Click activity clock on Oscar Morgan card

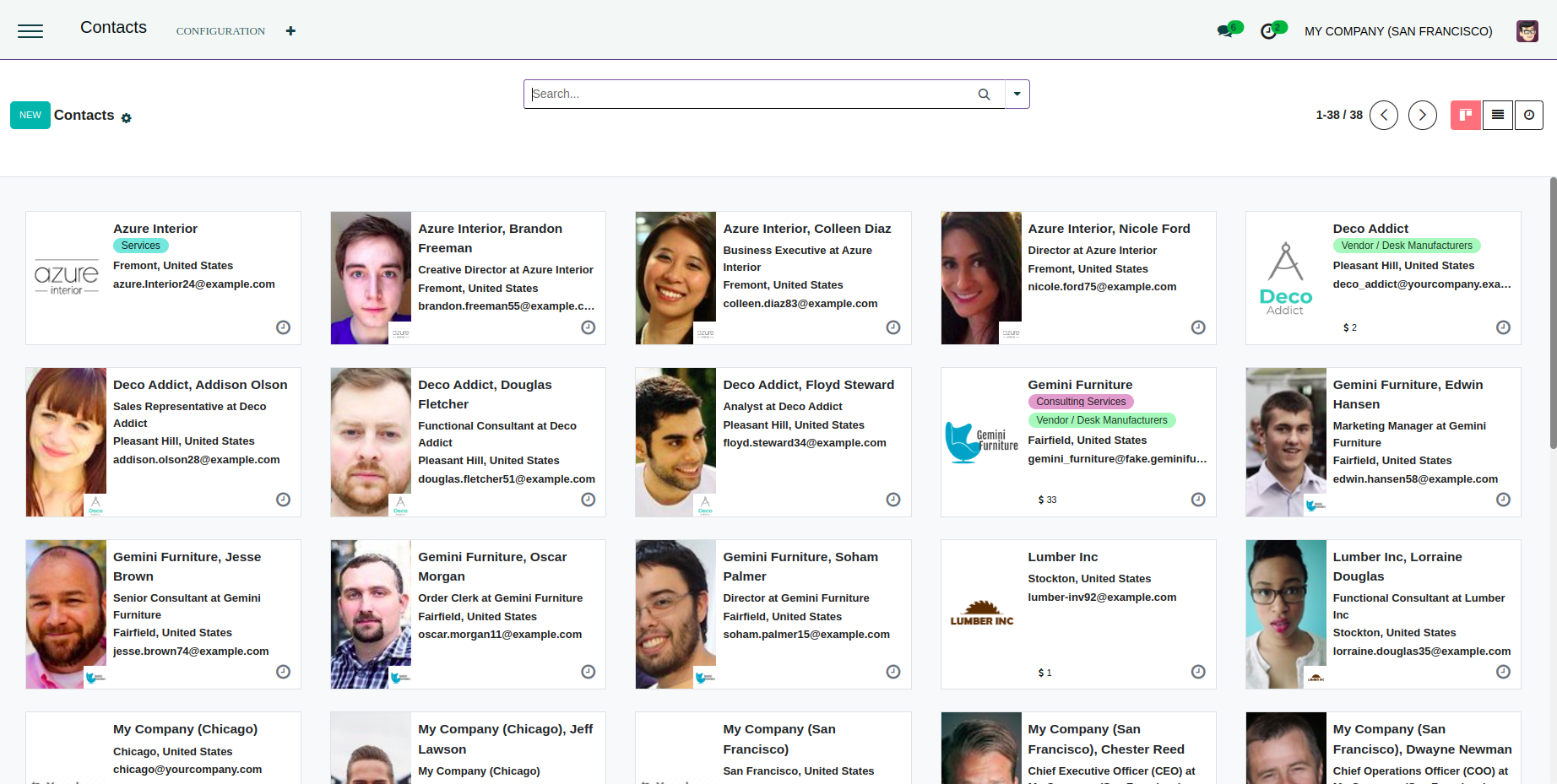coord(589,672)
